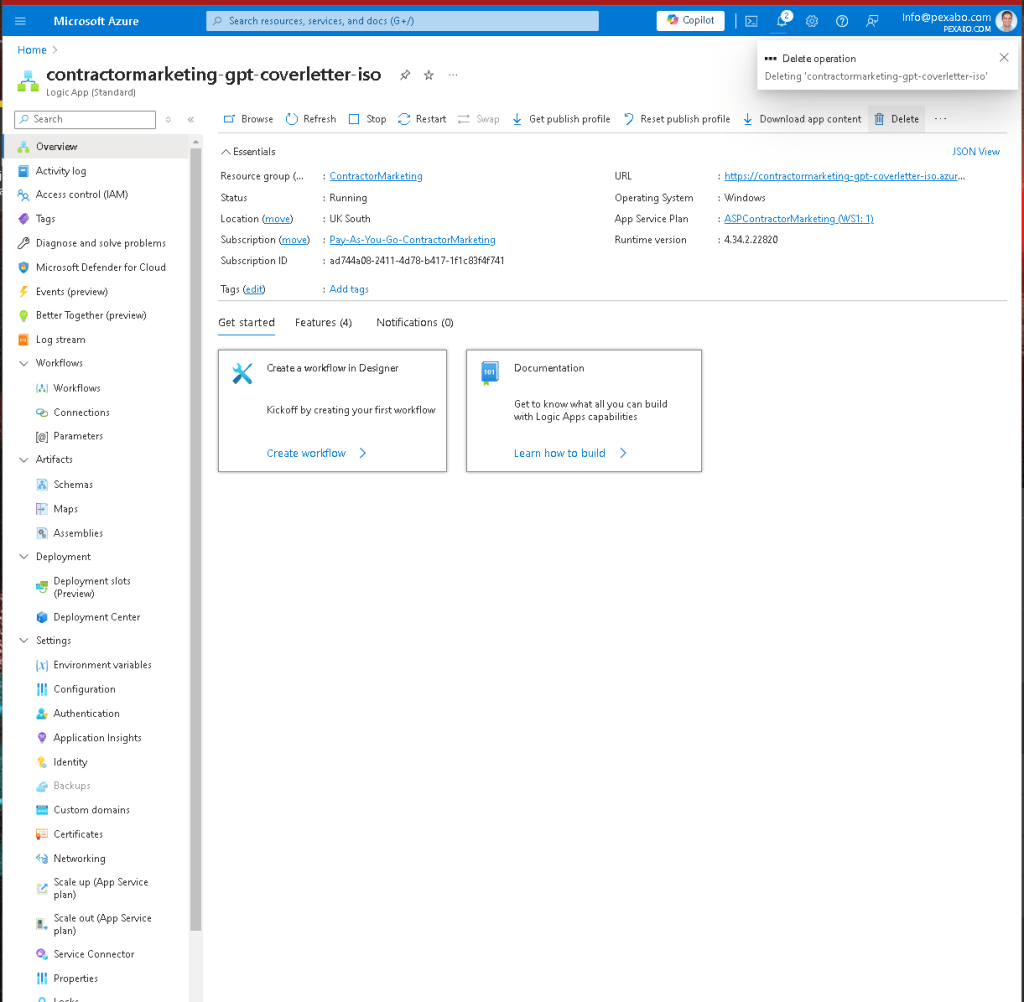
Task: Open the notifications bell
Action: pos(782,20)
